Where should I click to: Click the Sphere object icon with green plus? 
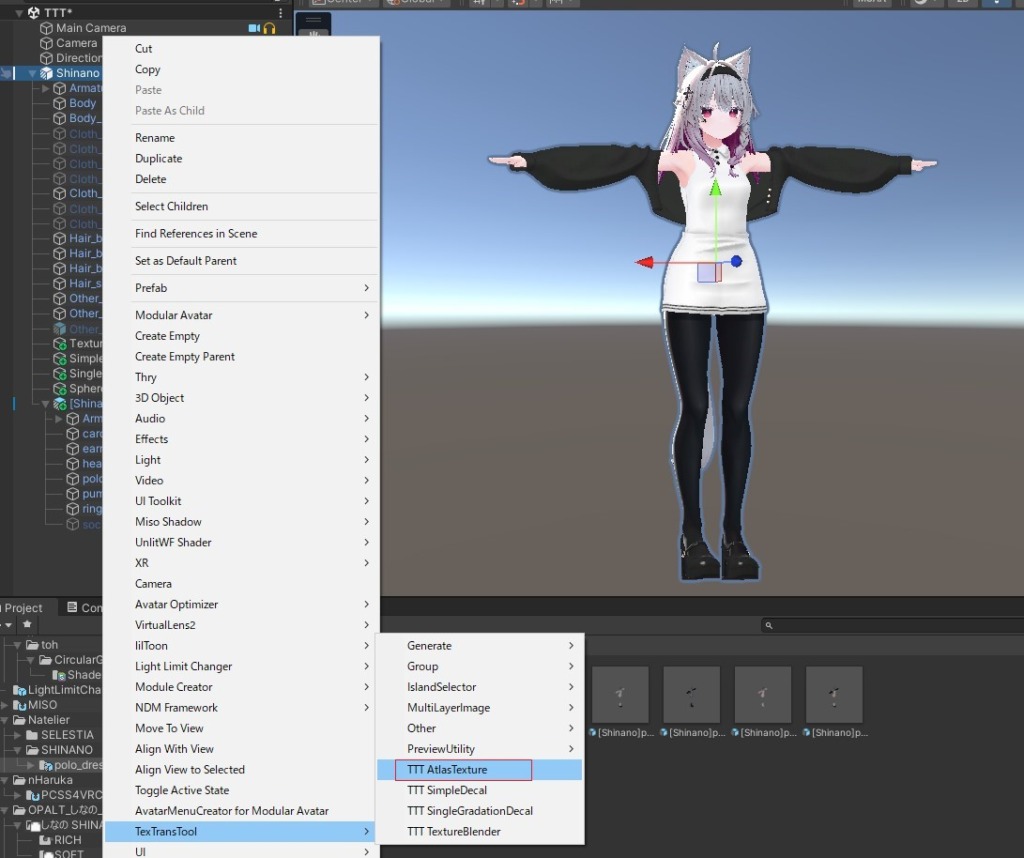click(x=59, y=389)
